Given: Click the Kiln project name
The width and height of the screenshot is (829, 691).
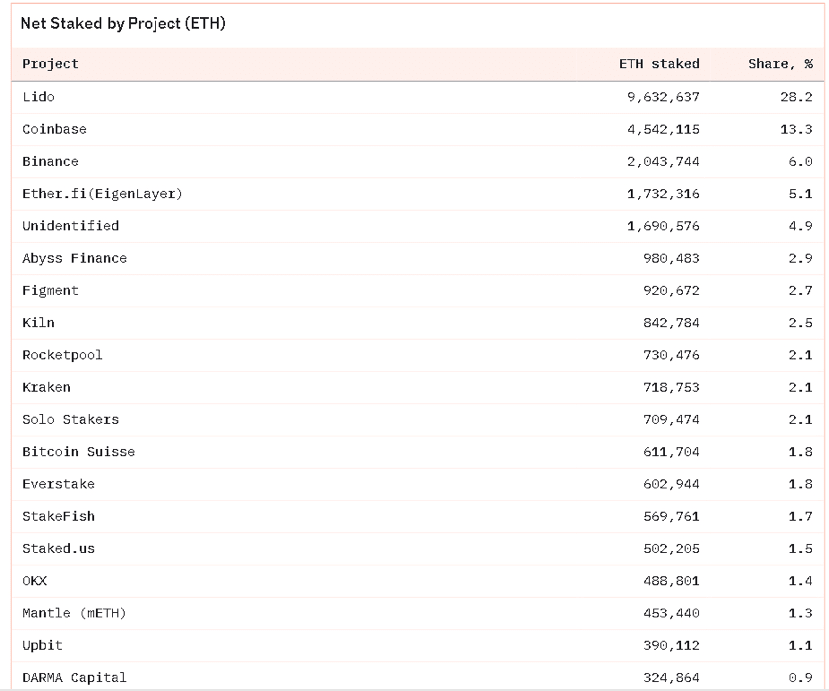Looking at the screenshot, I should 38,323.
